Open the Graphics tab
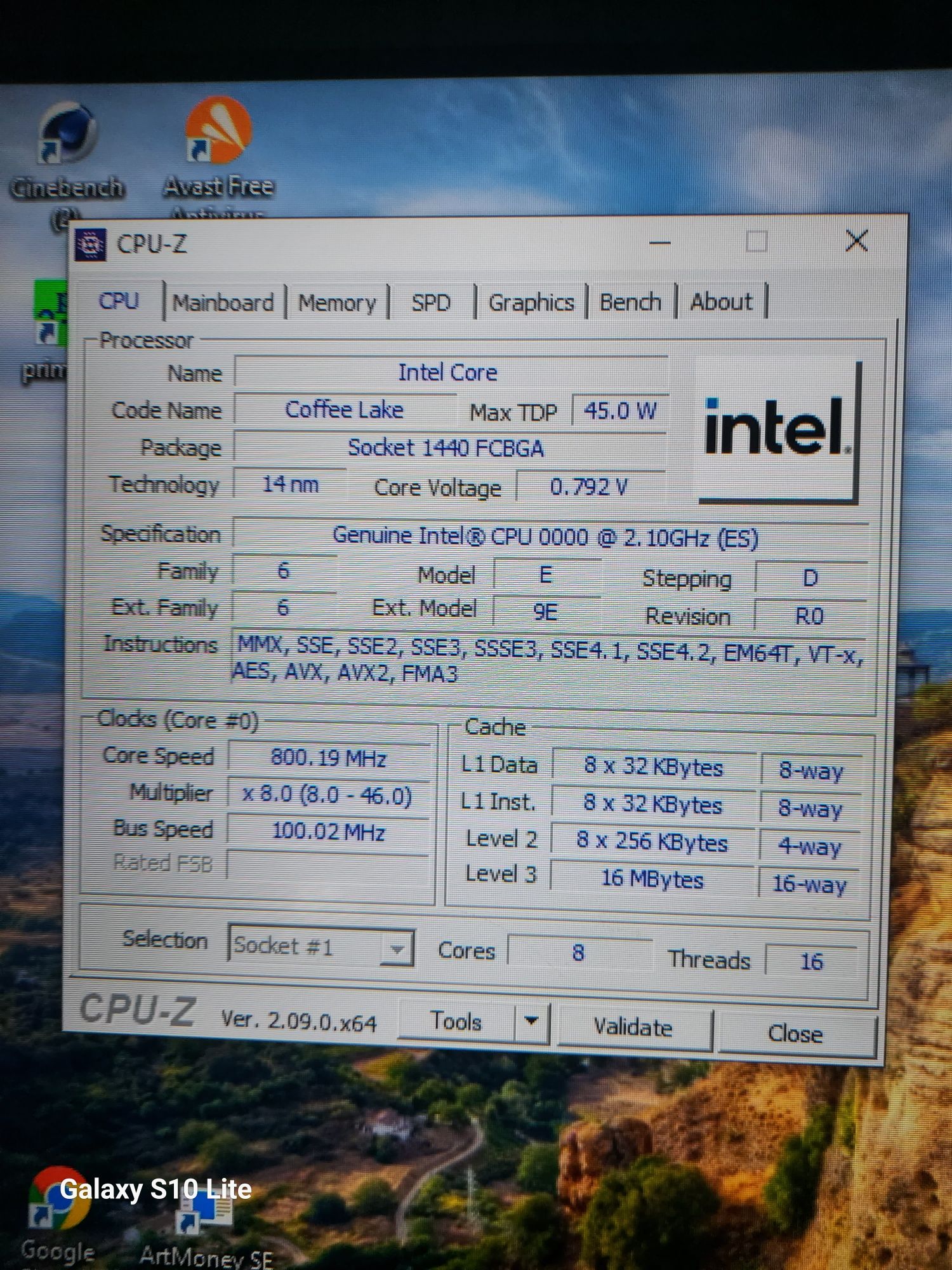This screenshot has height=1270, width=952. click(531, 303)
